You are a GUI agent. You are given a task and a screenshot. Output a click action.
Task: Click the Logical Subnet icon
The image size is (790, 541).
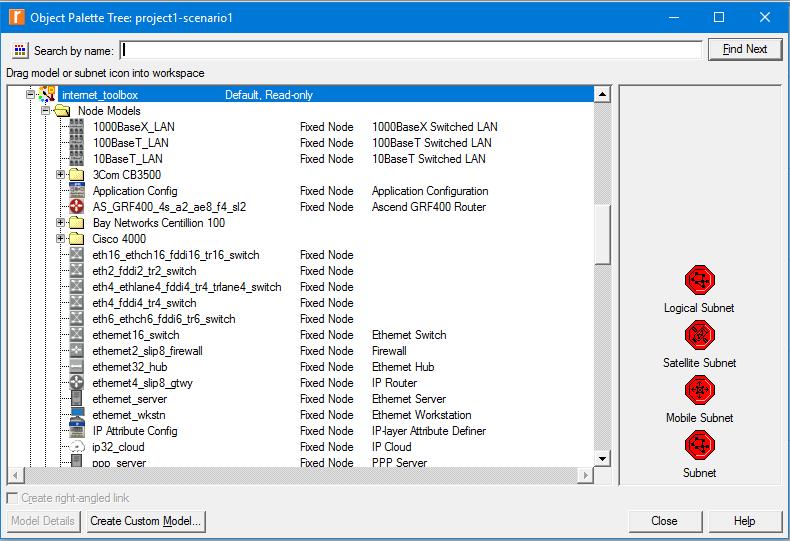(x=699, y=280)
